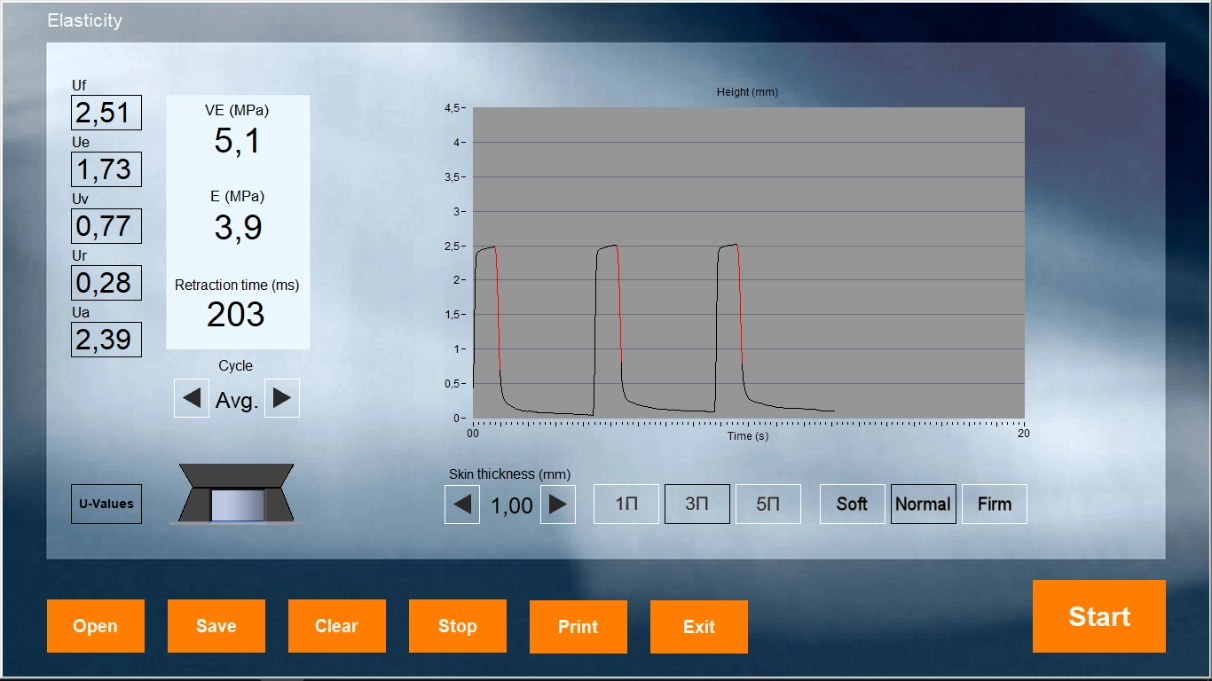Click the Uf value field
Viewport: 1212px width, 681px height.
(106, 113)
